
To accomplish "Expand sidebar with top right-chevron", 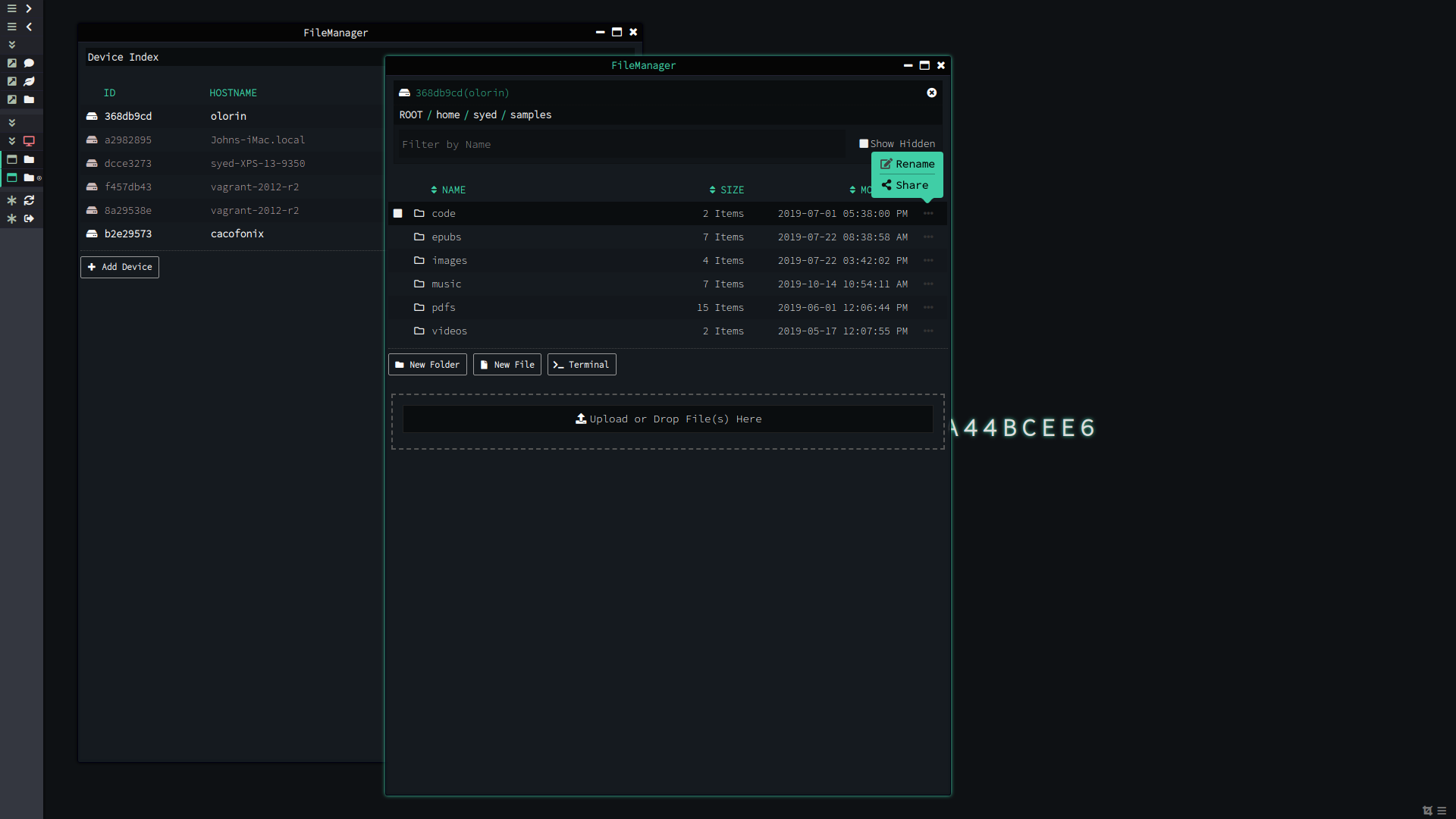I will pyautogui.click(x=29, y=8).
